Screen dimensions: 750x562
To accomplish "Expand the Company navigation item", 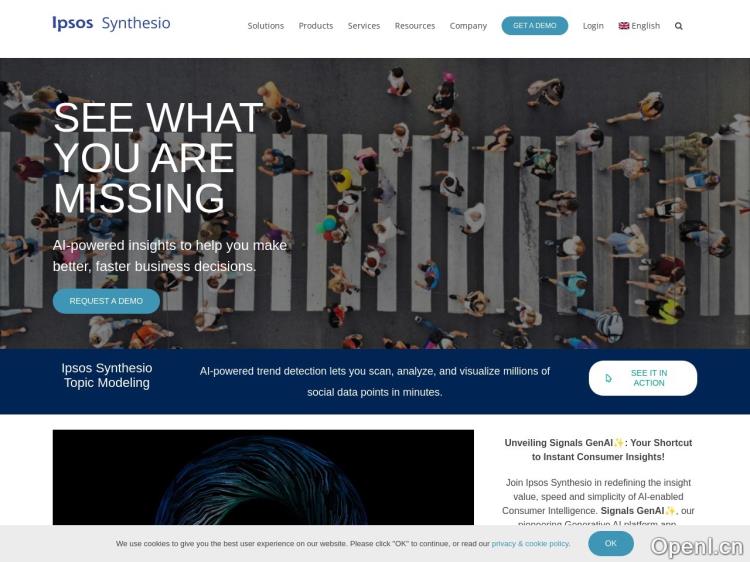I will [x=468, y=26].
